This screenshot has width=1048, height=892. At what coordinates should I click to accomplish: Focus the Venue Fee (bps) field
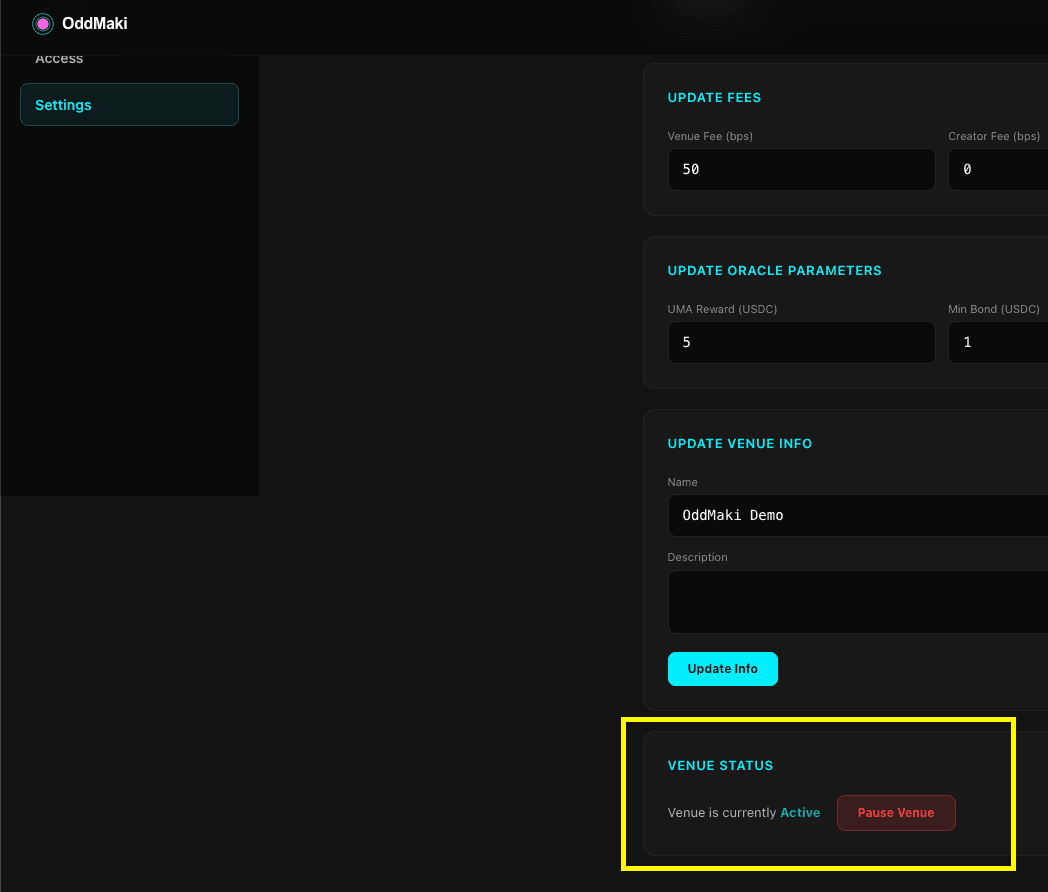coord(801,170)
